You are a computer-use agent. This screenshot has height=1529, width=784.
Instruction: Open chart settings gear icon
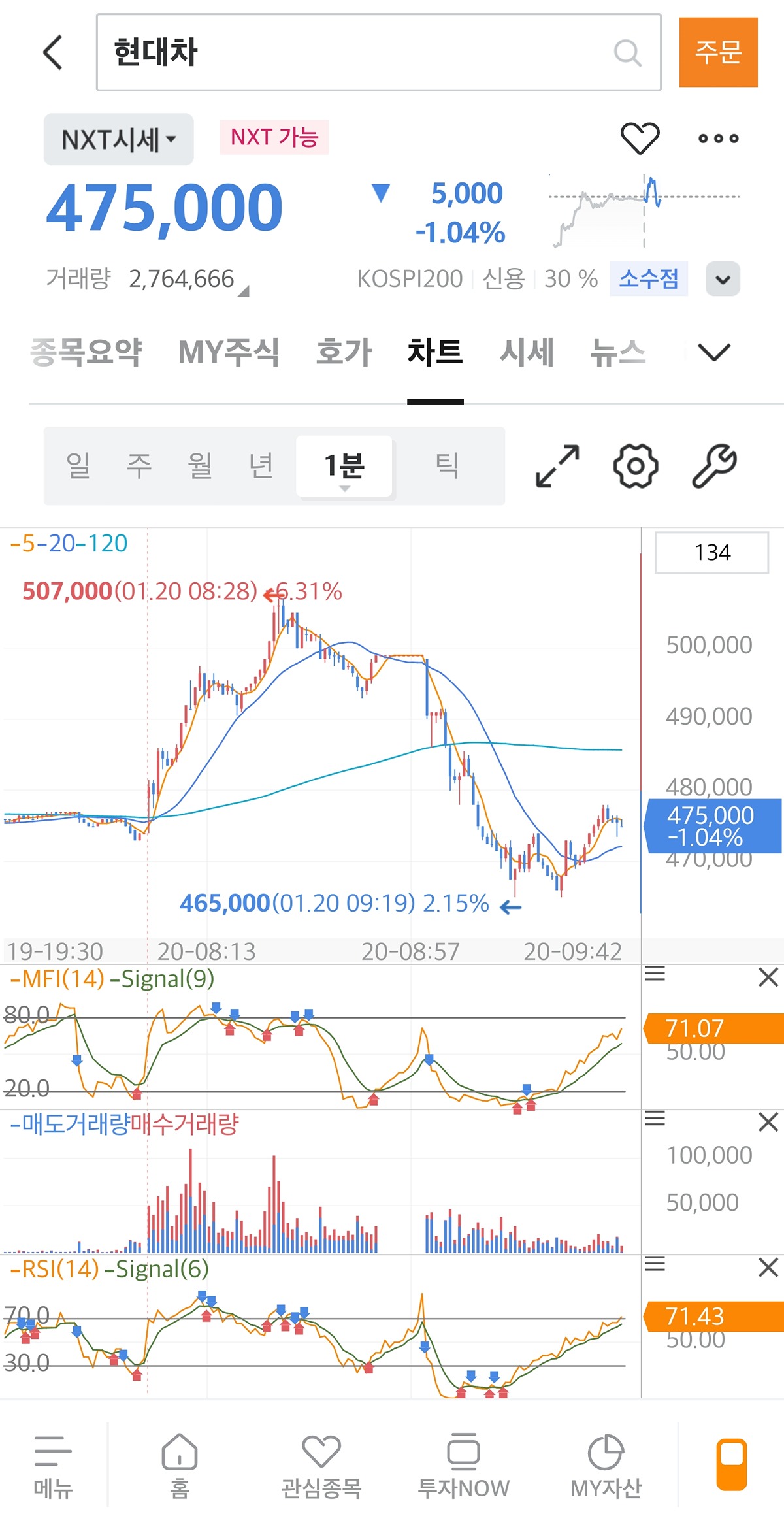pyautogui.click(x=635, y=466)
